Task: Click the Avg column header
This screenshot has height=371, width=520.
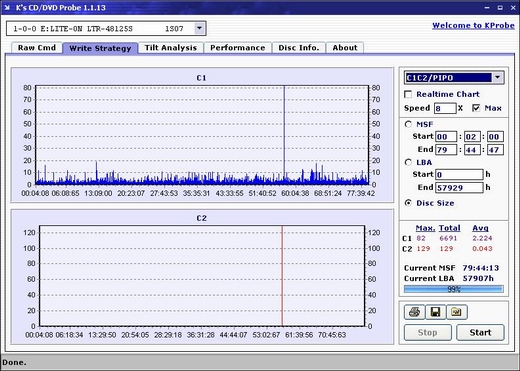Action: click(480, 228)
